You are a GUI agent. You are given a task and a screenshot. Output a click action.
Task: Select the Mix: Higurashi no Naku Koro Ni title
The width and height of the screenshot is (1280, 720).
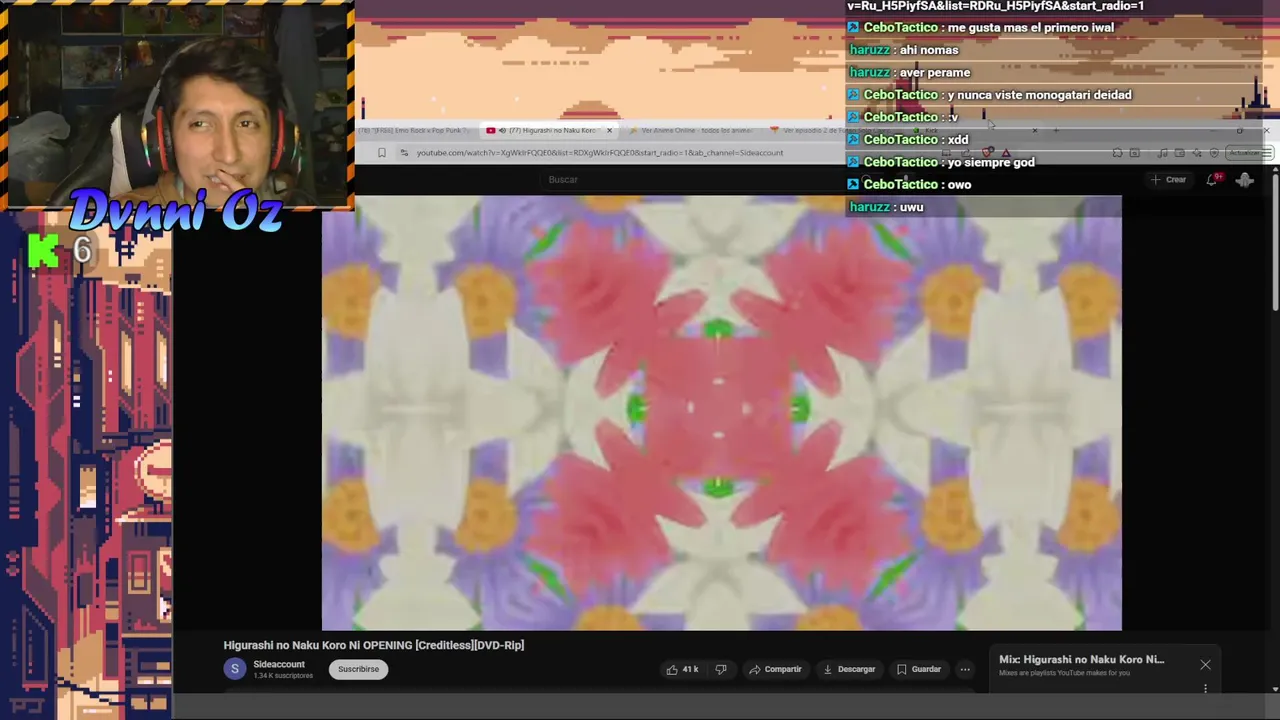tap(1081, 660)
